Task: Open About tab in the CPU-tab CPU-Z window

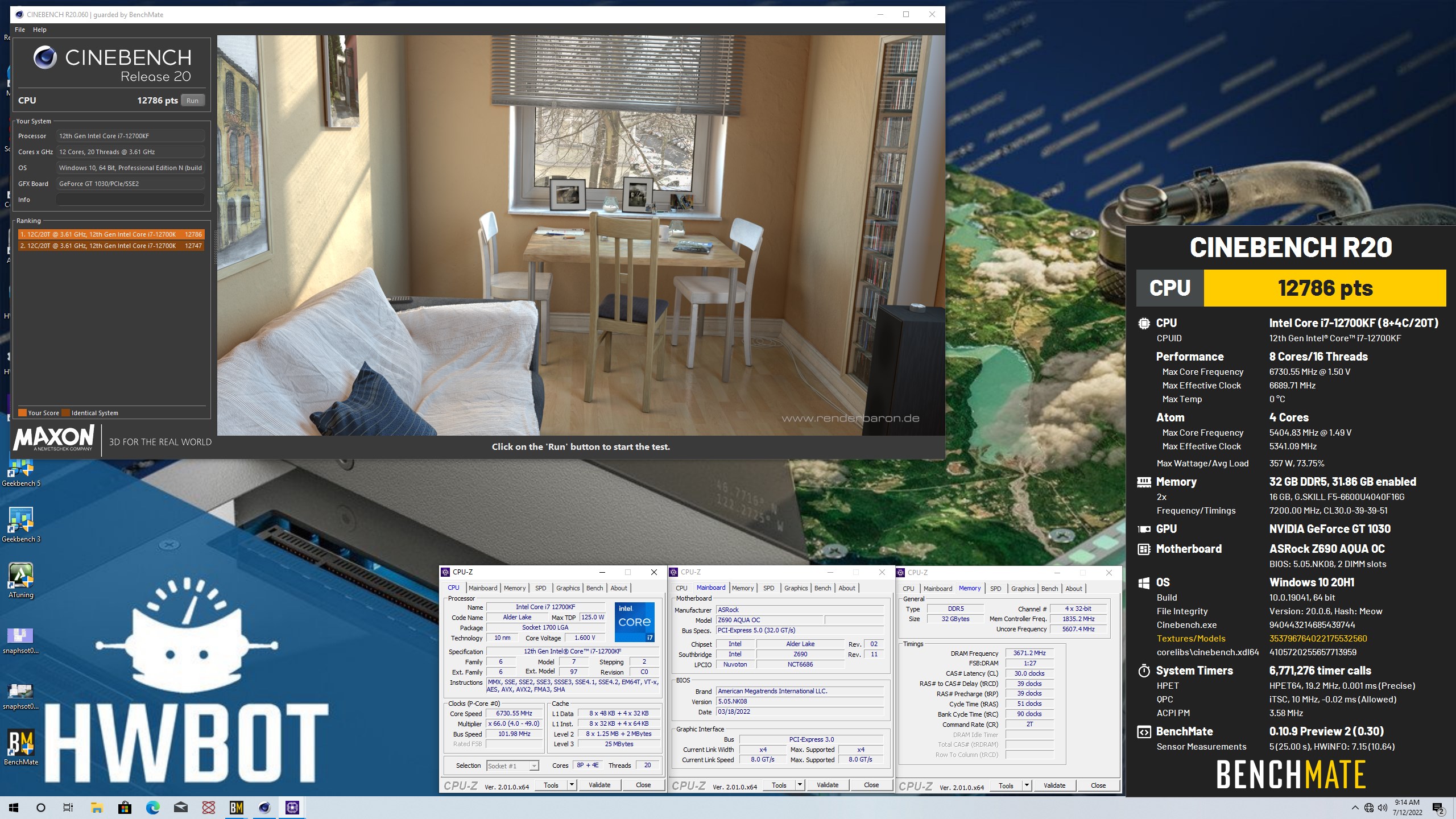Action: [619, 588]
